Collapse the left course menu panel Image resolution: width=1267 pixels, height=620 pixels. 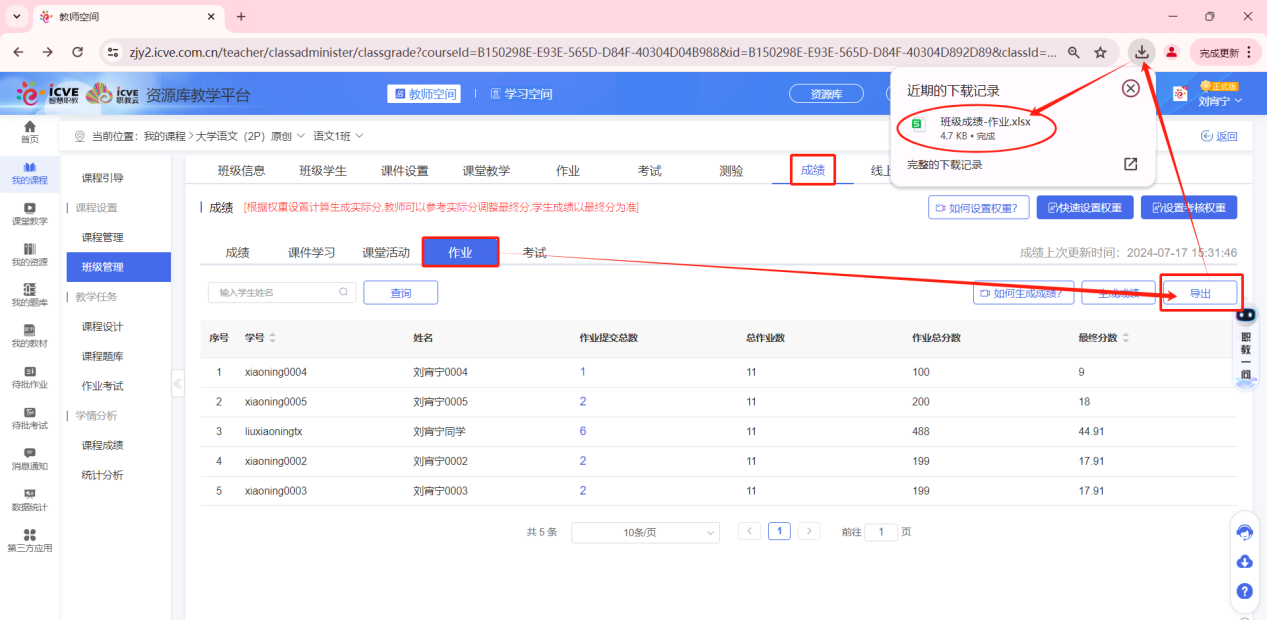(178, 383)
